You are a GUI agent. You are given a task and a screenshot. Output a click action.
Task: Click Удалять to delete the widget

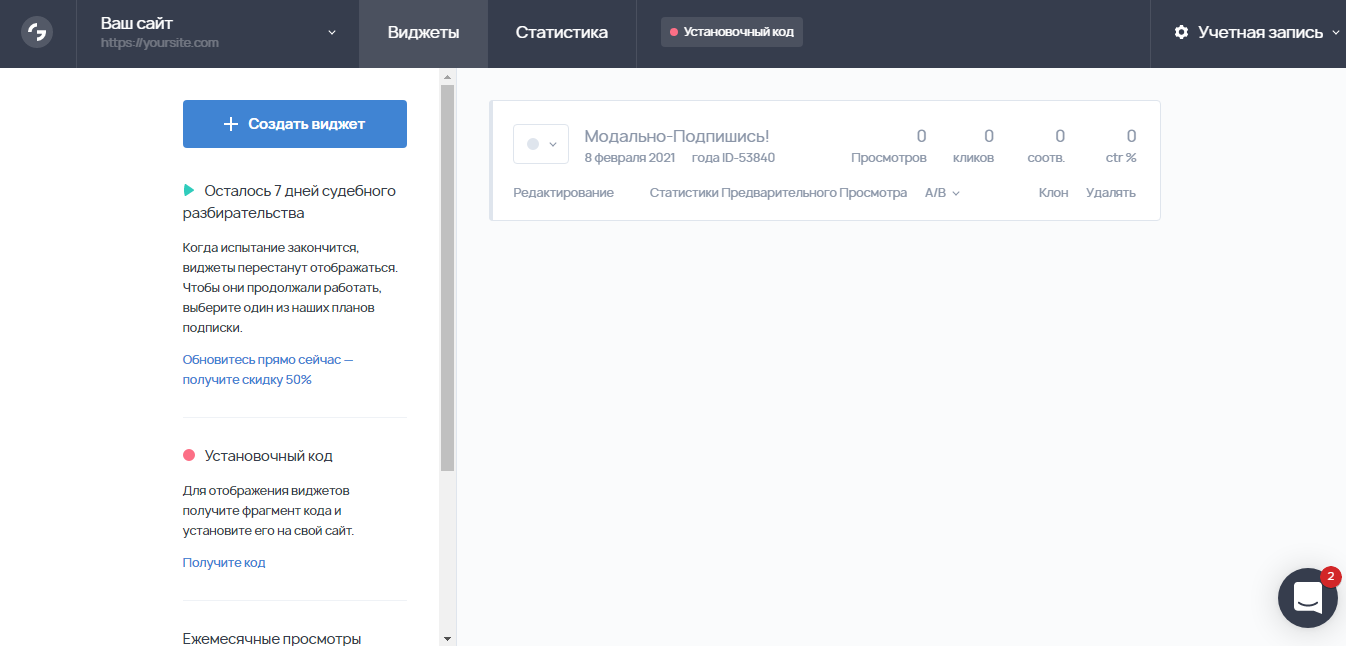point(1111,193)
